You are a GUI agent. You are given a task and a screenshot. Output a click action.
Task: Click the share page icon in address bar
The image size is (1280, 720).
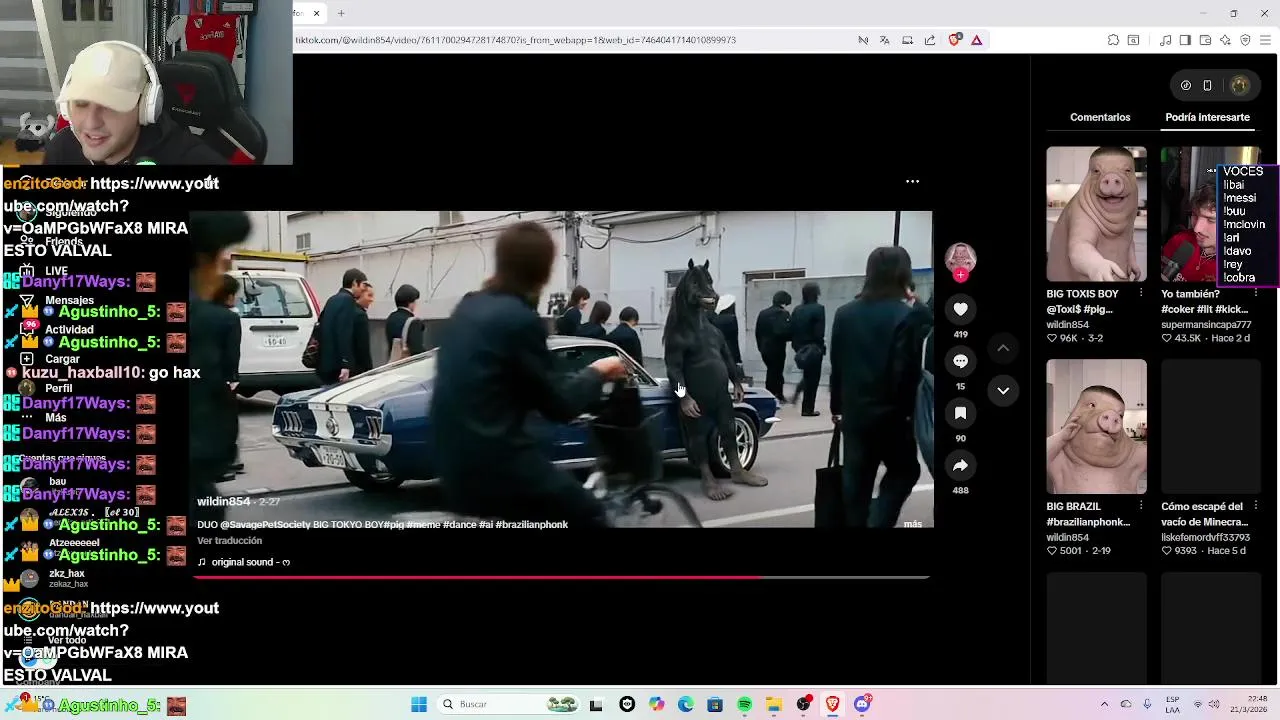click(x=930, y=40)
